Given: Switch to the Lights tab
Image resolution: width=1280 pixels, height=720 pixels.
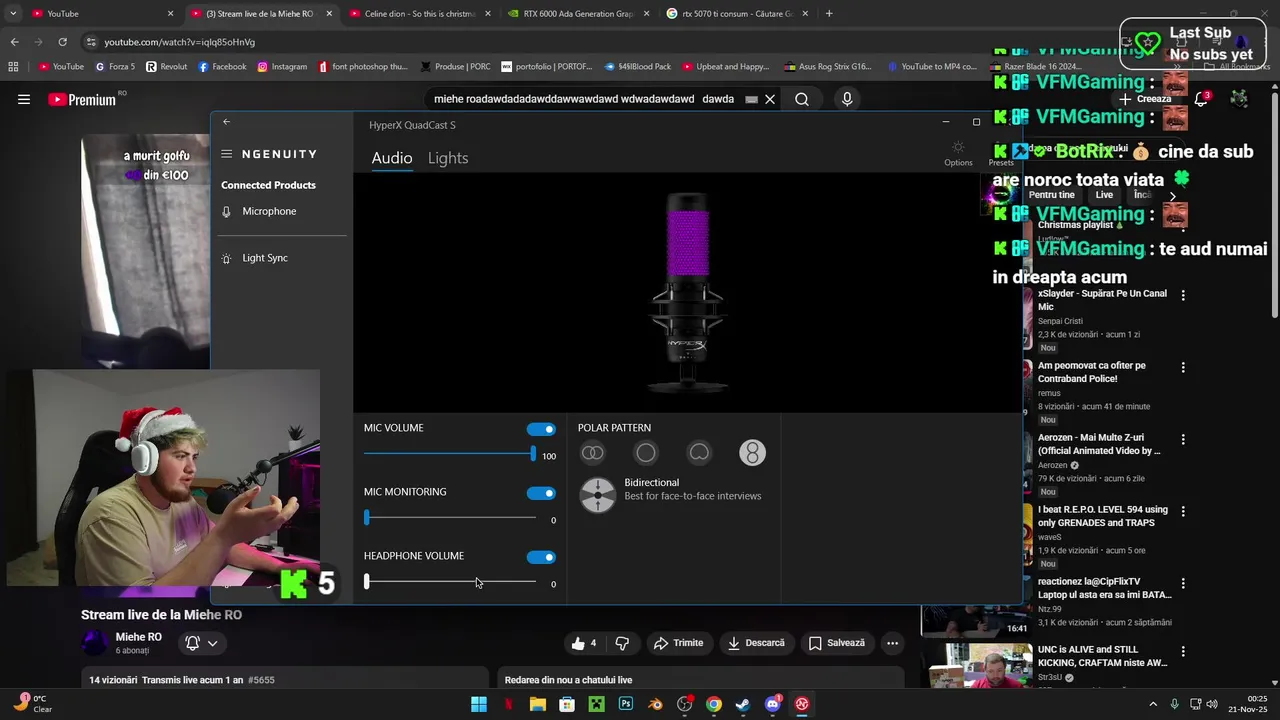Looking at the screenshot, I should point(448,158).
